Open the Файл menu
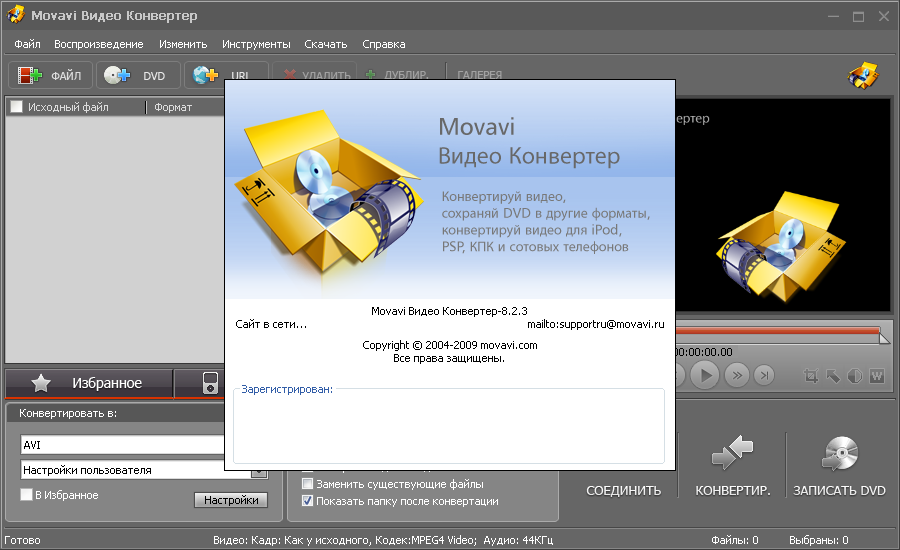The width and height of the screenshot is (900, 550). (27, 44)
